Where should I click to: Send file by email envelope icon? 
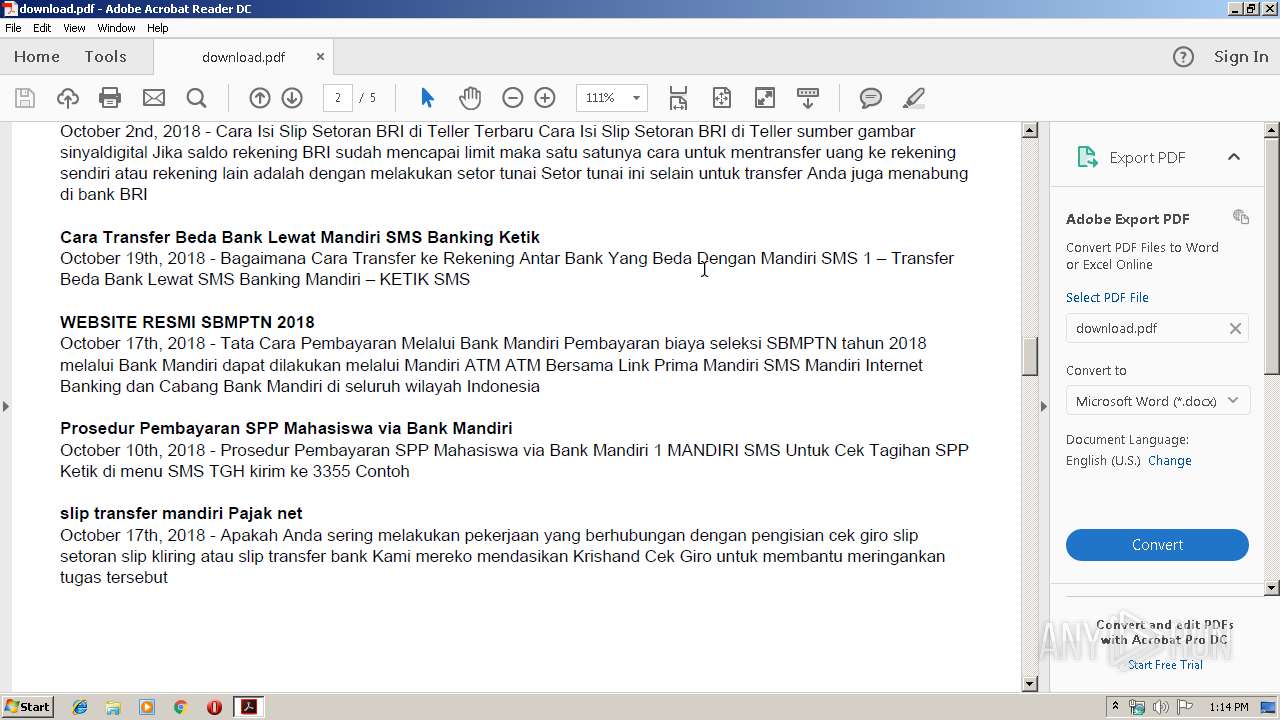click(x=153, y=97)
